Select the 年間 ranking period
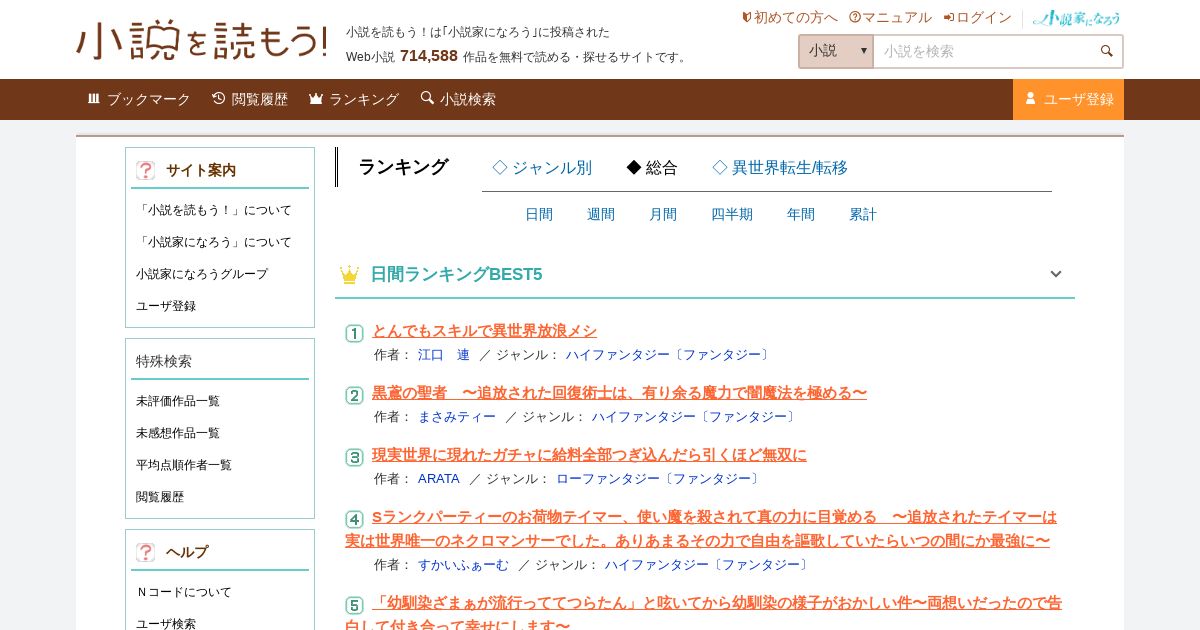Image resolution: width=1200 pixels, height=630 pixels. pyautogui.click(x=801, y=214)
